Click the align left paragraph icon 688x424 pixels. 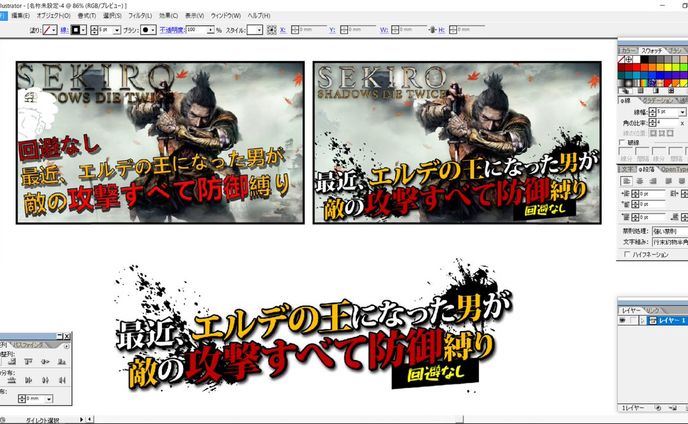point(627,181)
